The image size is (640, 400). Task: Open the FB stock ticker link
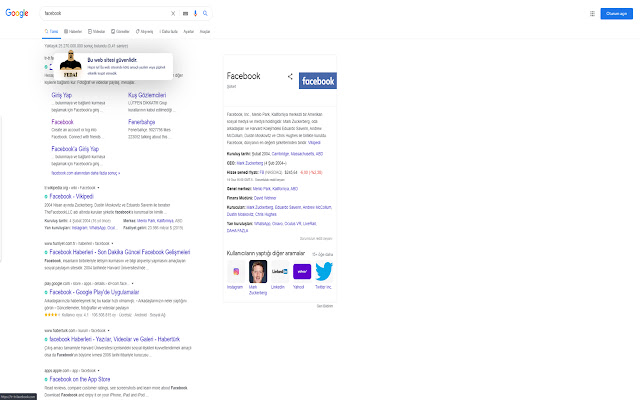(x=262, y=173)
